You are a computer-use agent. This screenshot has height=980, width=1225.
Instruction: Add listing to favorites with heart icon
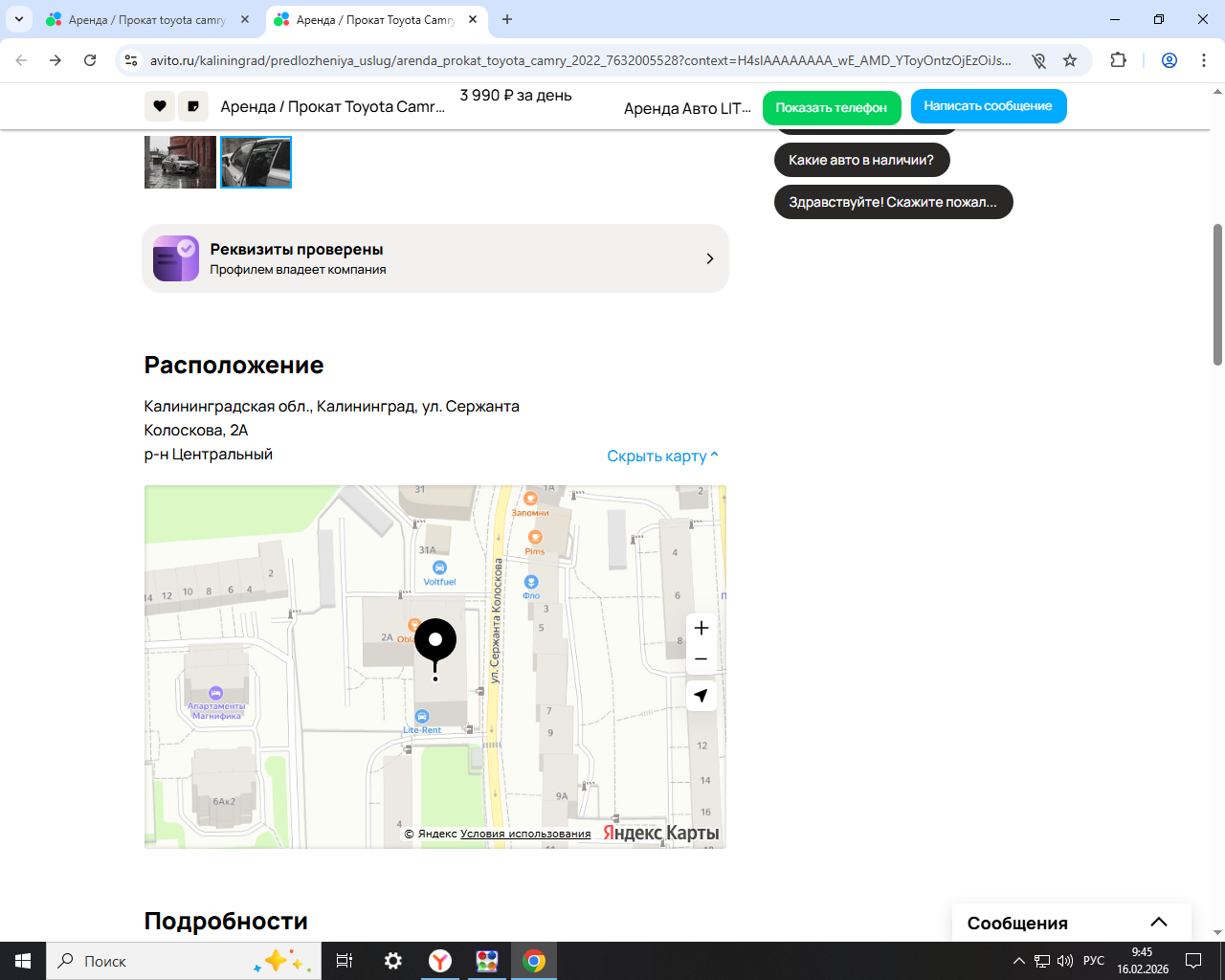click(160, 106)
